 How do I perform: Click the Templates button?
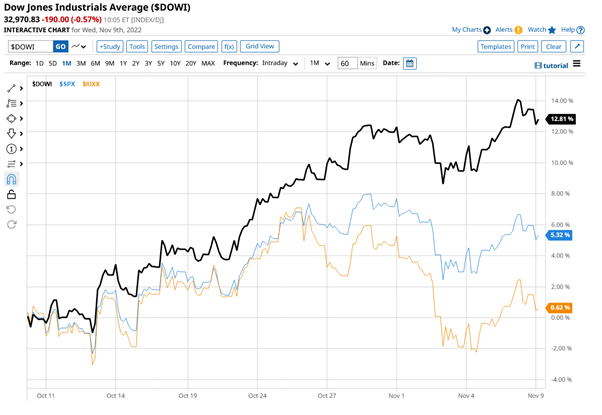(x=495, y=46)
